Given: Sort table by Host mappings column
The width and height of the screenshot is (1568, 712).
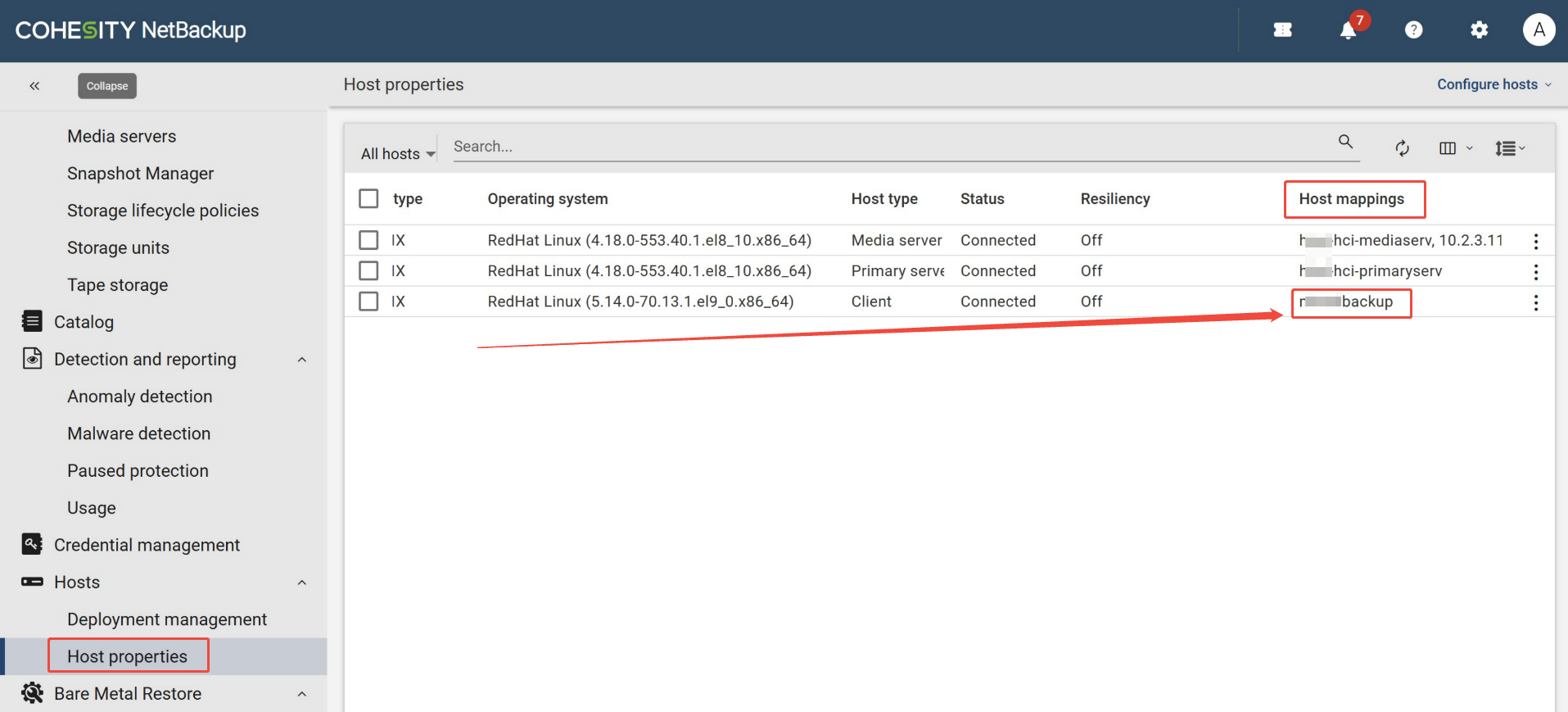Looking at the screenshot, I should coord(1351,199).
